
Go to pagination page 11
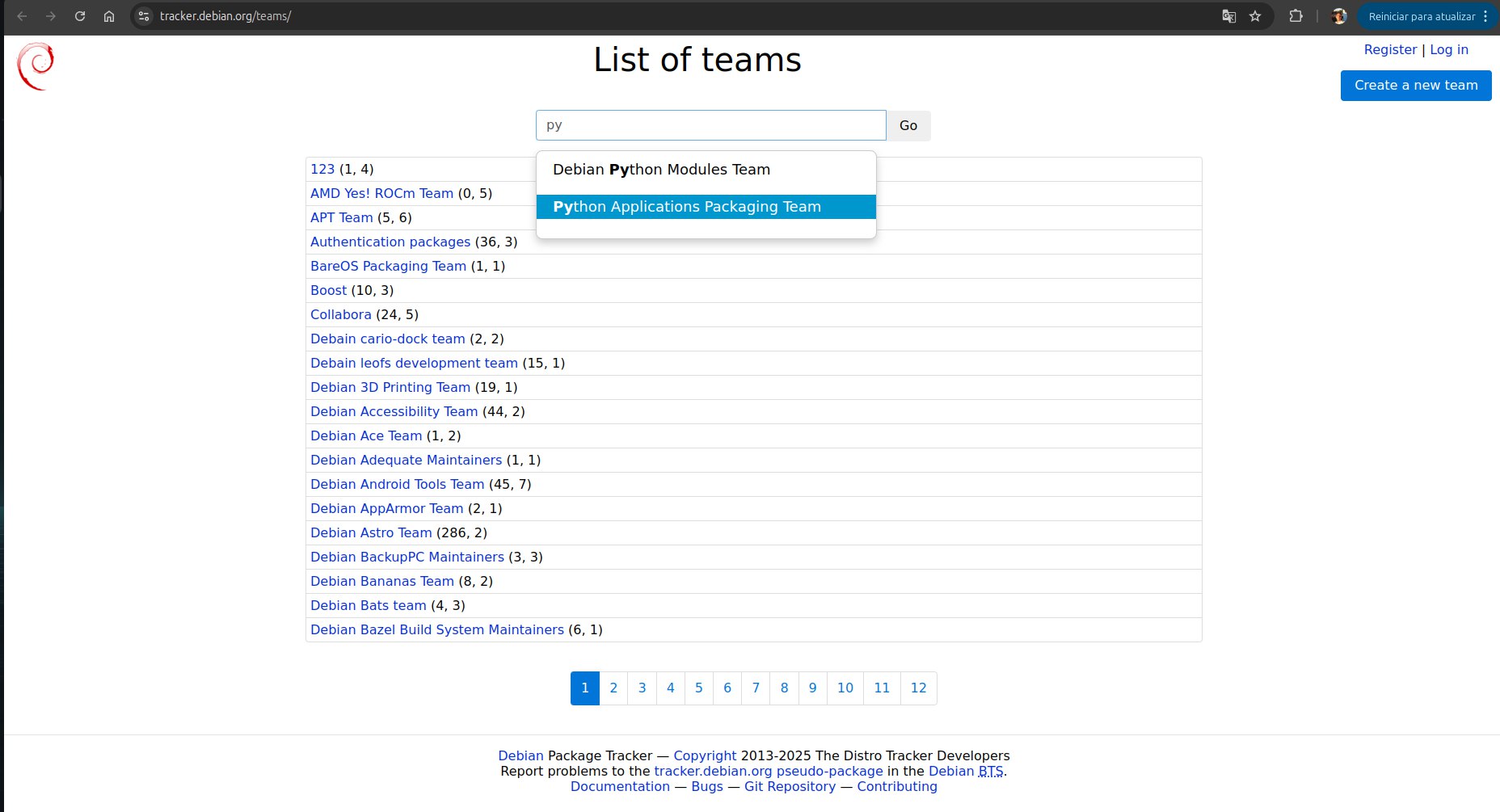coord(882,688)
